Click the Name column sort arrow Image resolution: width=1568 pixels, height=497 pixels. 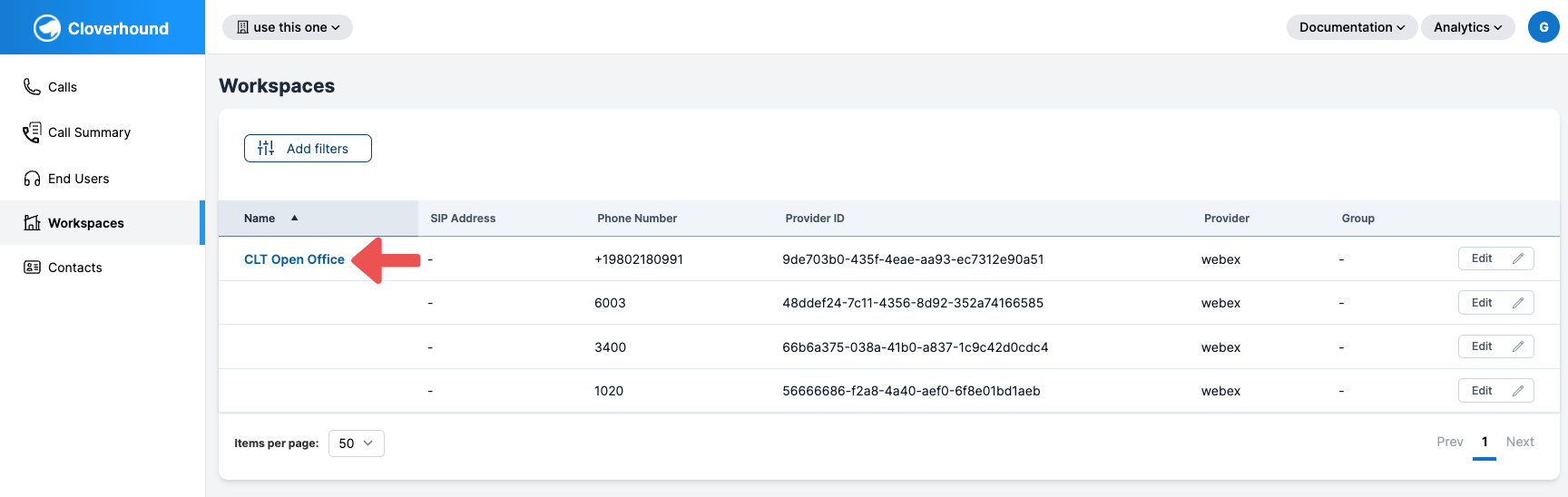(294, 218)
